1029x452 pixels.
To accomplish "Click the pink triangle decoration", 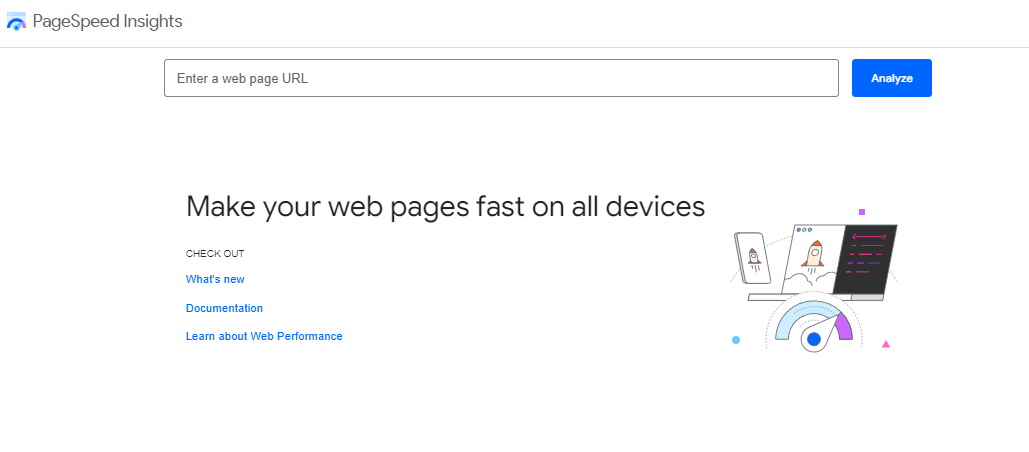I will pyautogui.click(x=886, y=344).
